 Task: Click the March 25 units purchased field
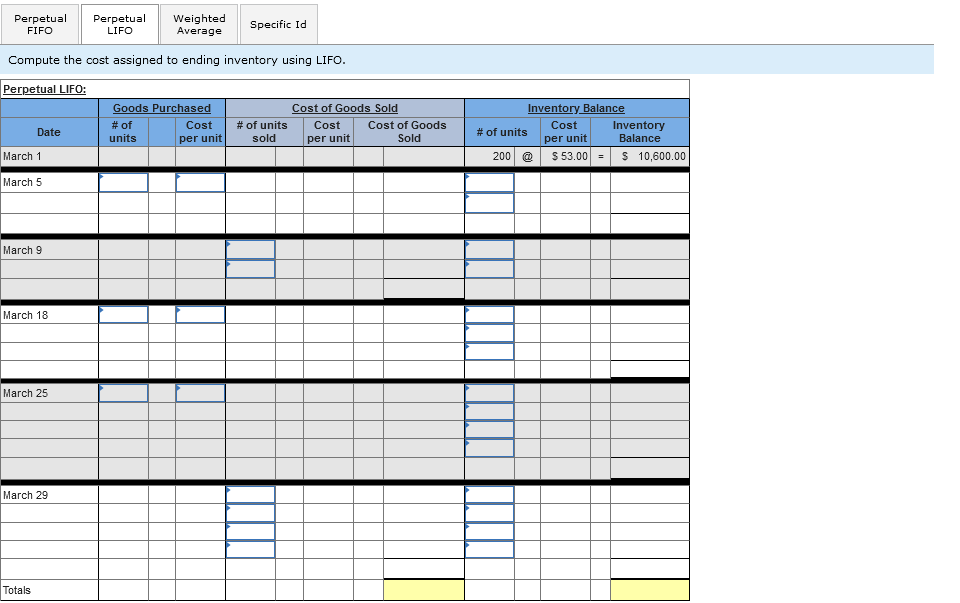tap(123, 392)
